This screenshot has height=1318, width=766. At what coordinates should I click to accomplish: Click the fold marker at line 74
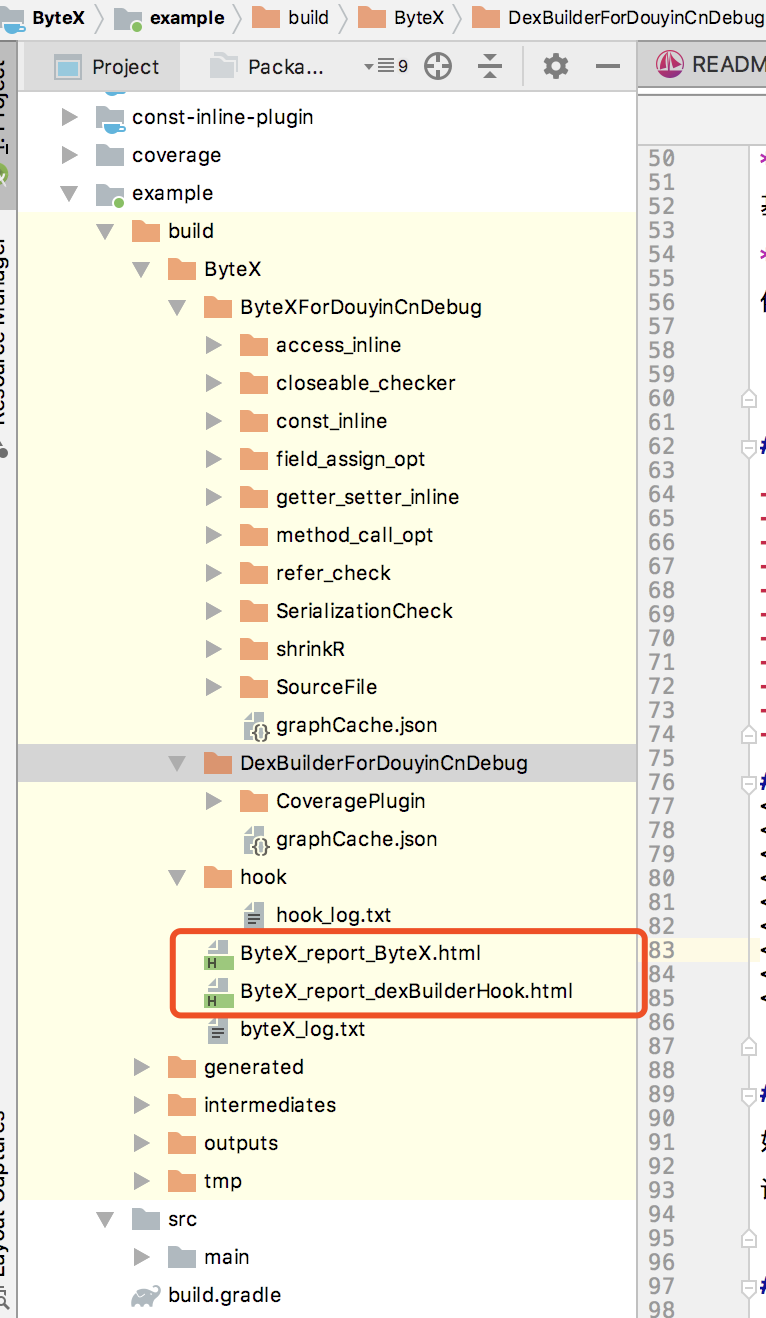[748, 735]
